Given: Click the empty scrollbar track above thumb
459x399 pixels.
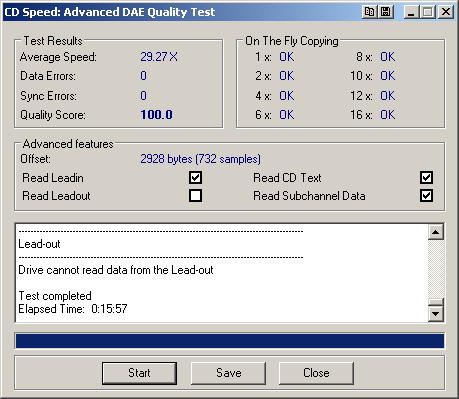Looking at the screenshot, I should (436, 269).
